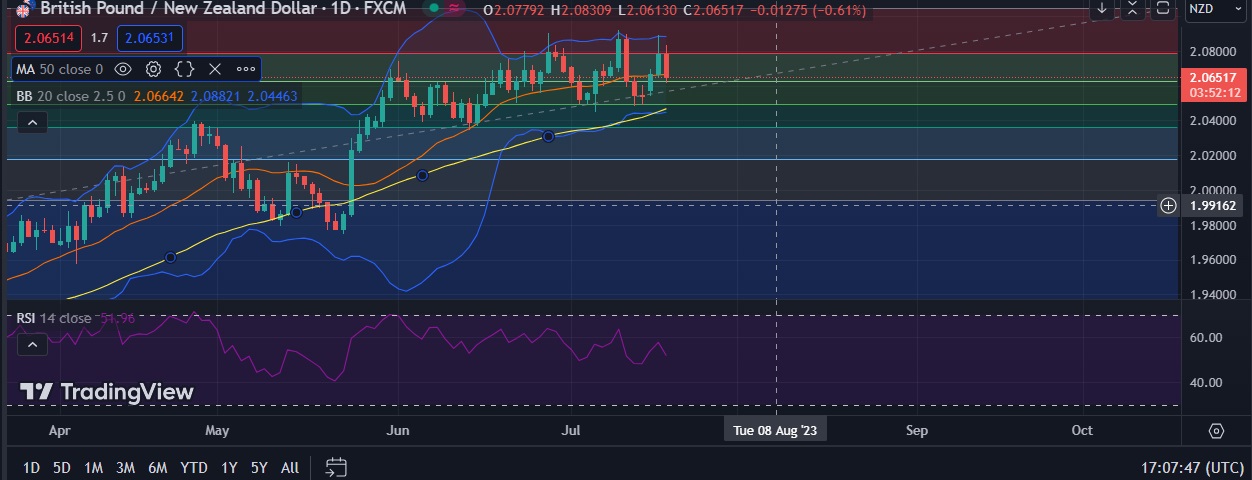
Task: Click the Sep label on time axis
Action: point(917,431)
